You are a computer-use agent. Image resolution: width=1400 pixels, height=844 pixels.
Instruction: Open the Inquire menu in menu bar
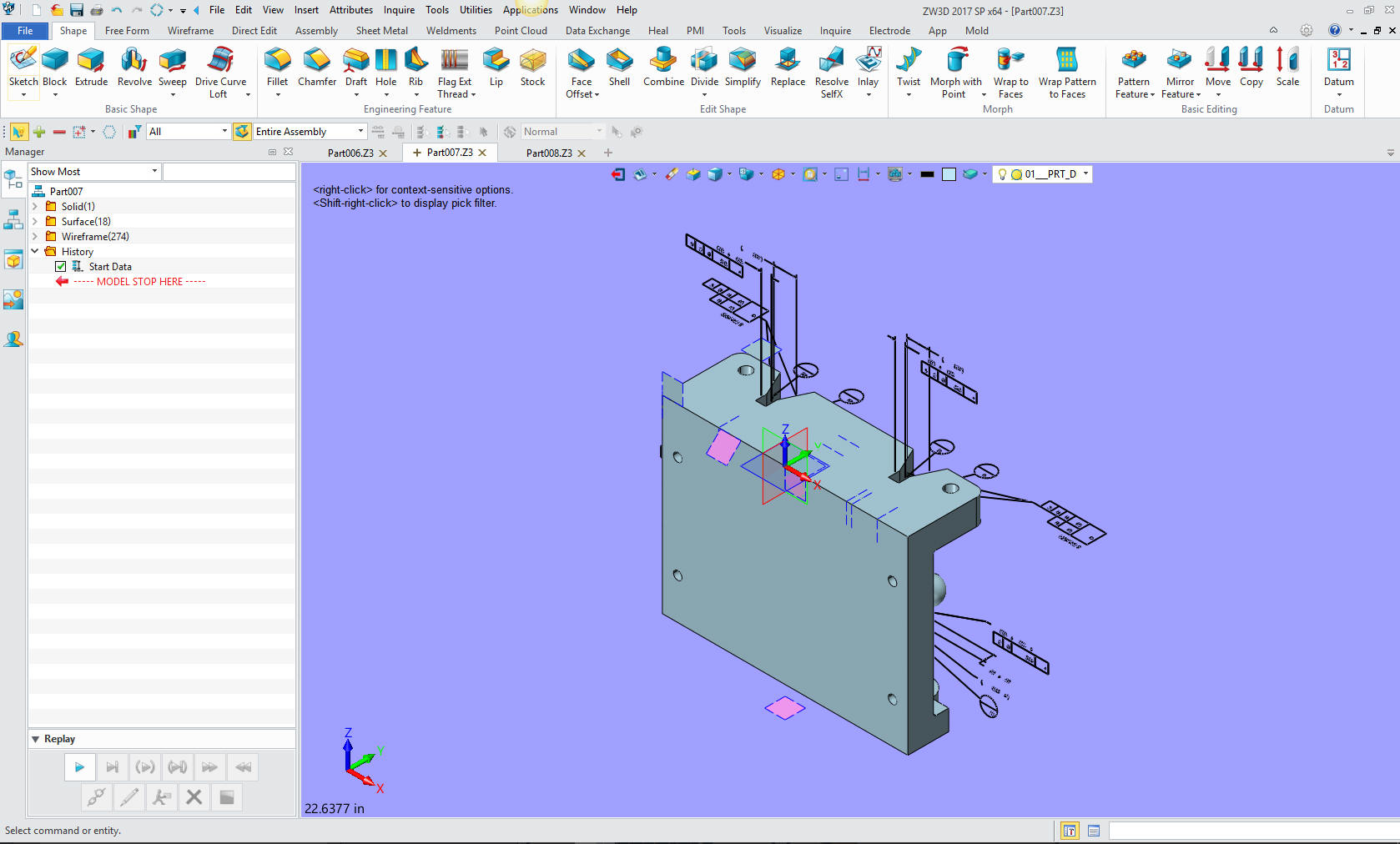point(399,10)
